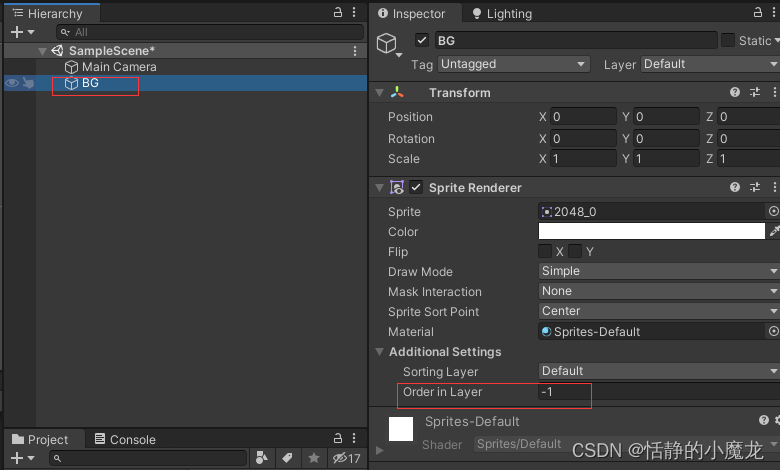
Task: Open Transform component help reference
Action: tap(735, 92)
